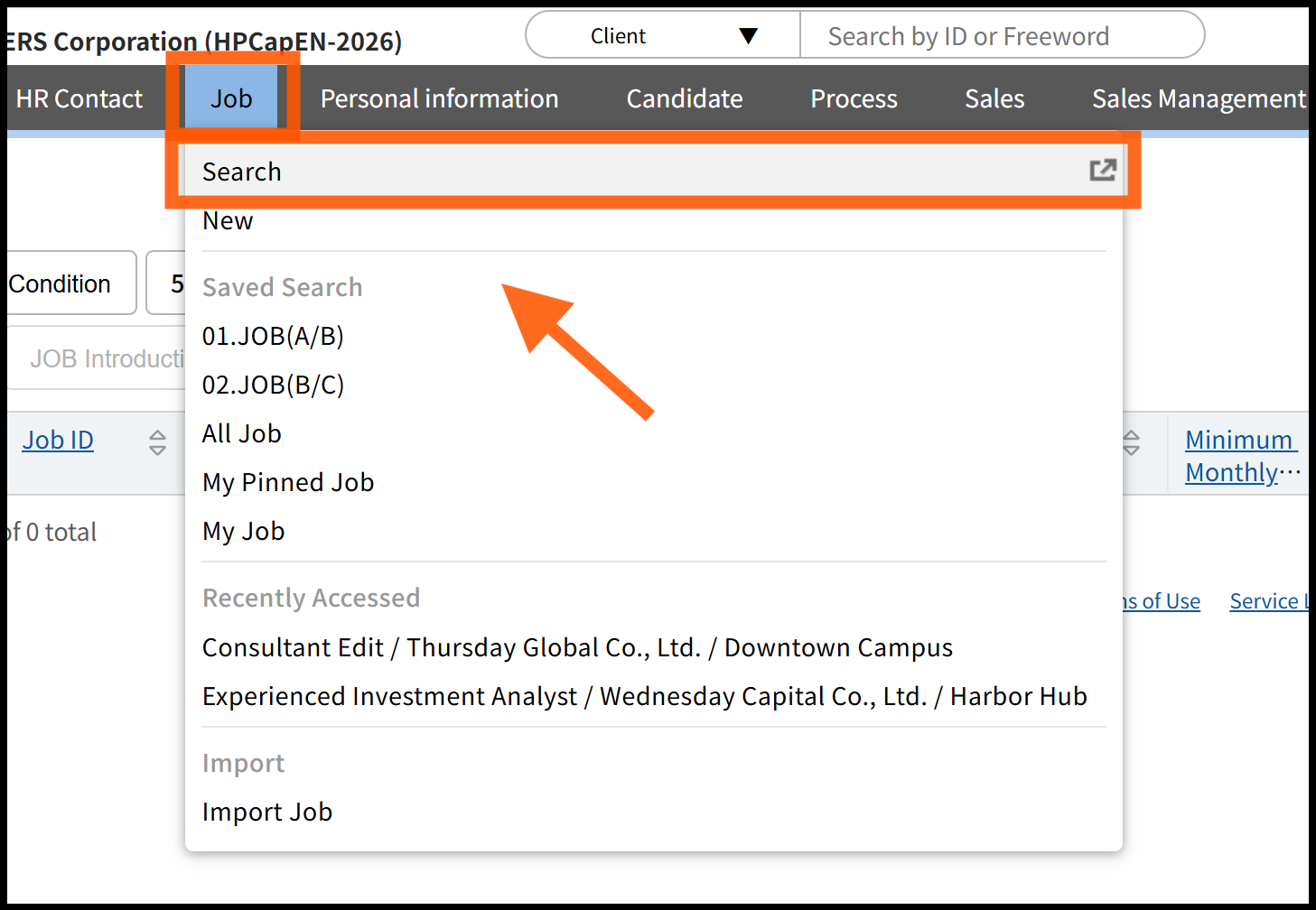Expand the Client search-type dropdown
The height and width of the screenshot is (910, 1316).
pyautogui.click(x=663, y=36)
